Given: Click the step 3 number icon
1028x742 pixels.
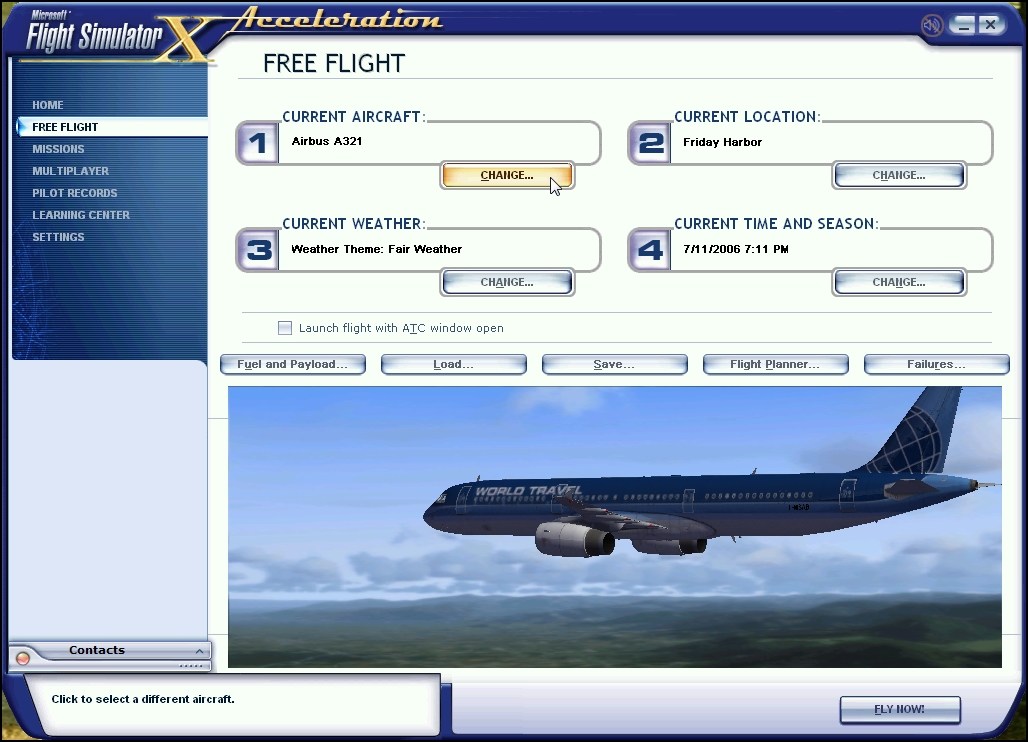Looking at the screenshot, I should coord(258,250).
